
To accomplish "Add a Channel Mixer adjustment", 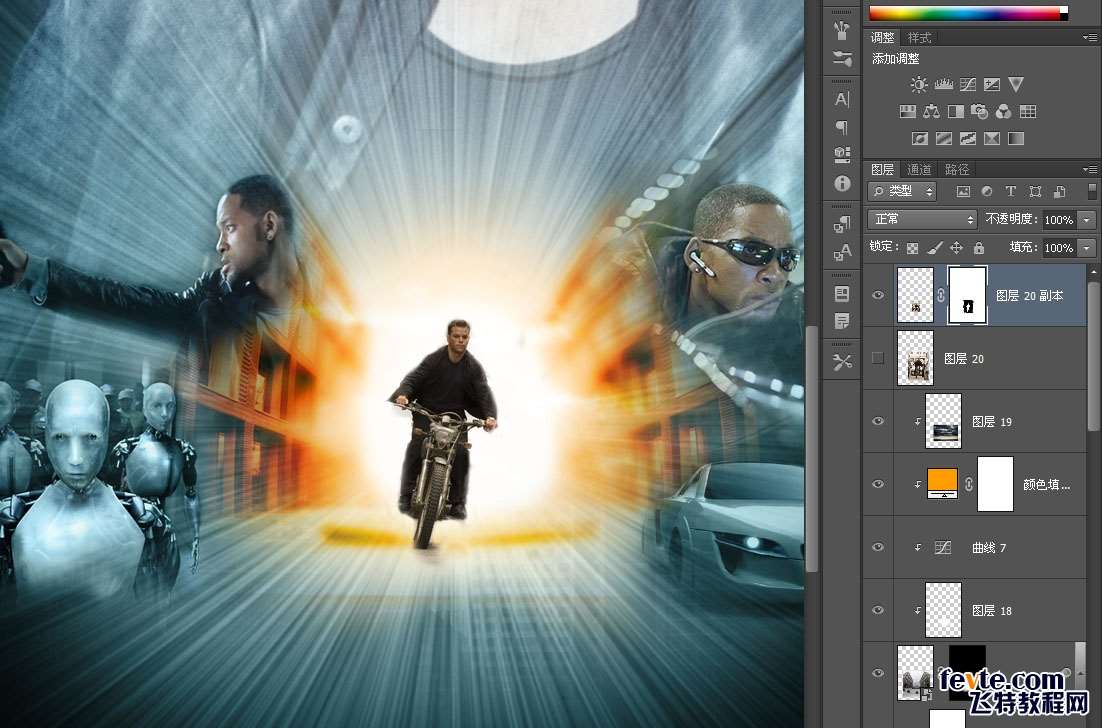I will click(x=1004, y=112).
